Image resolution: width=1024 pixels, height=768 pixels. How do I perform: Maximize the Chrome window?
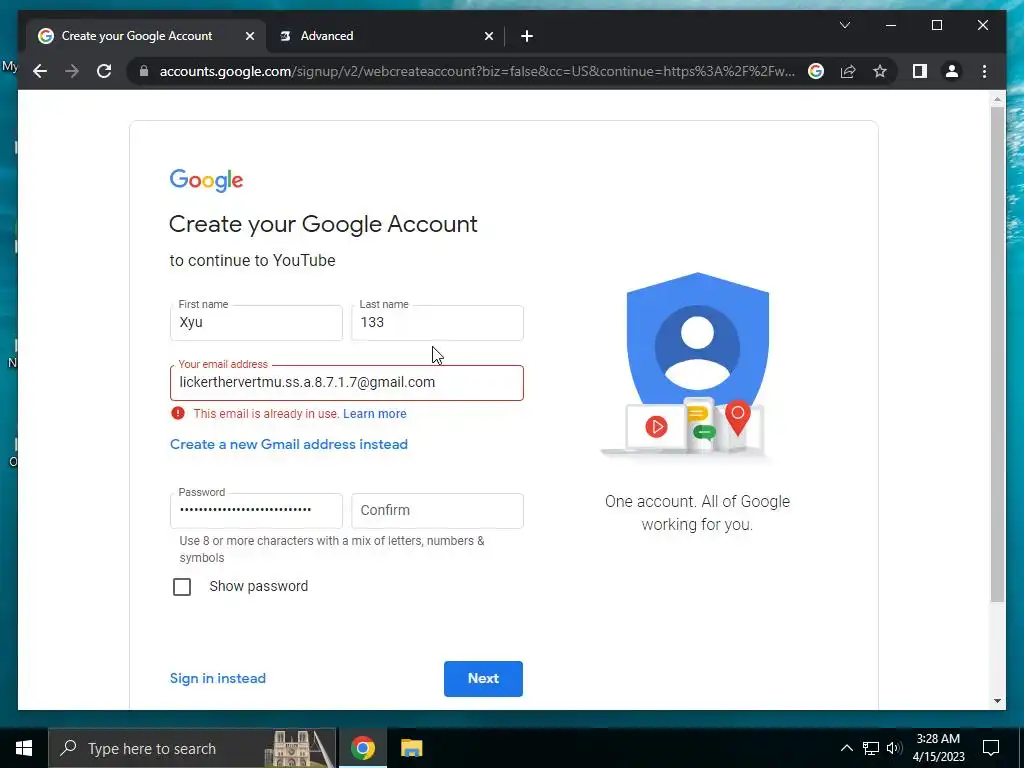[936, 25]
